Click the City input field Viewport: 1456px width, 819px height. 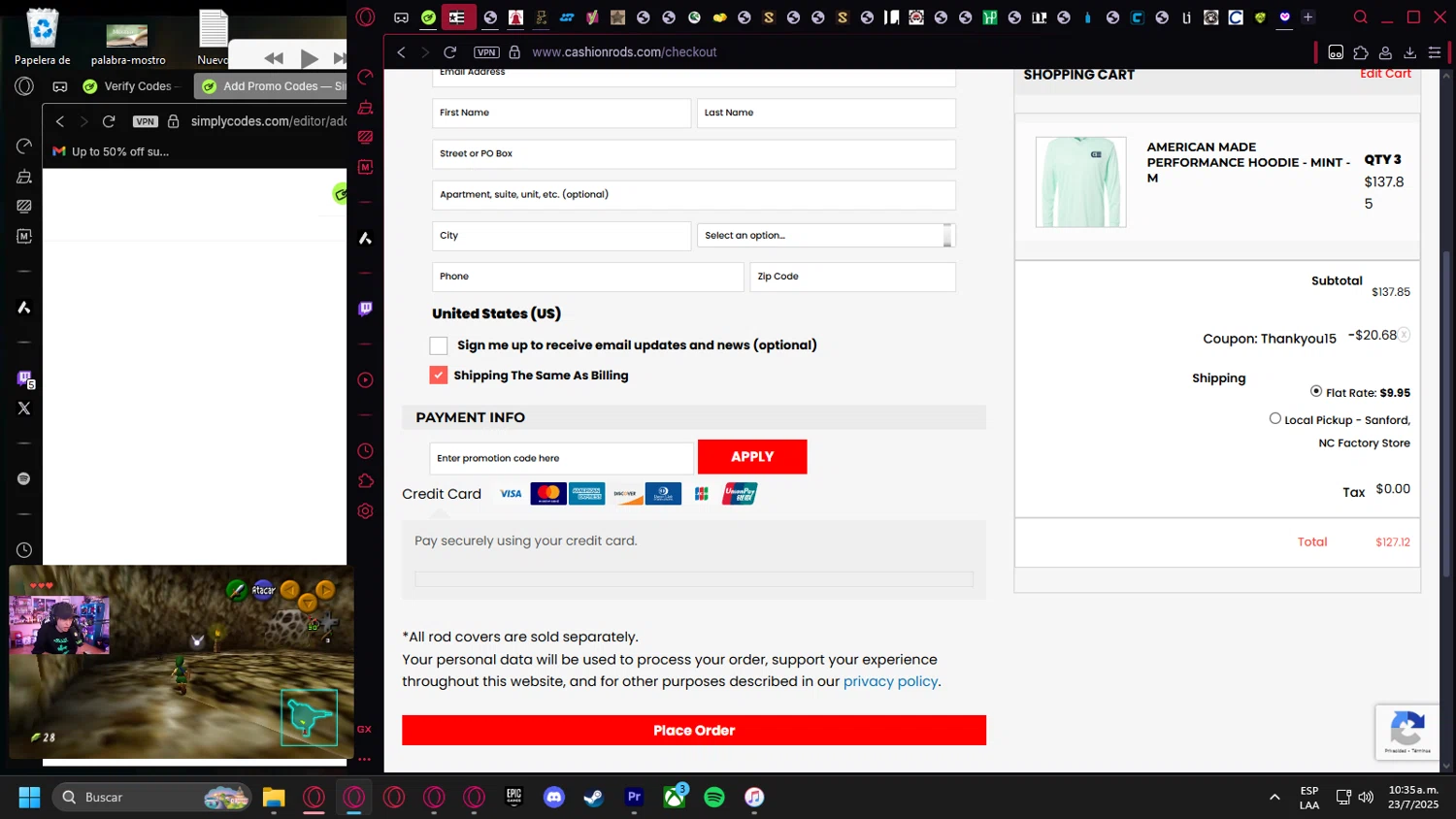click(x=561, y=236)
